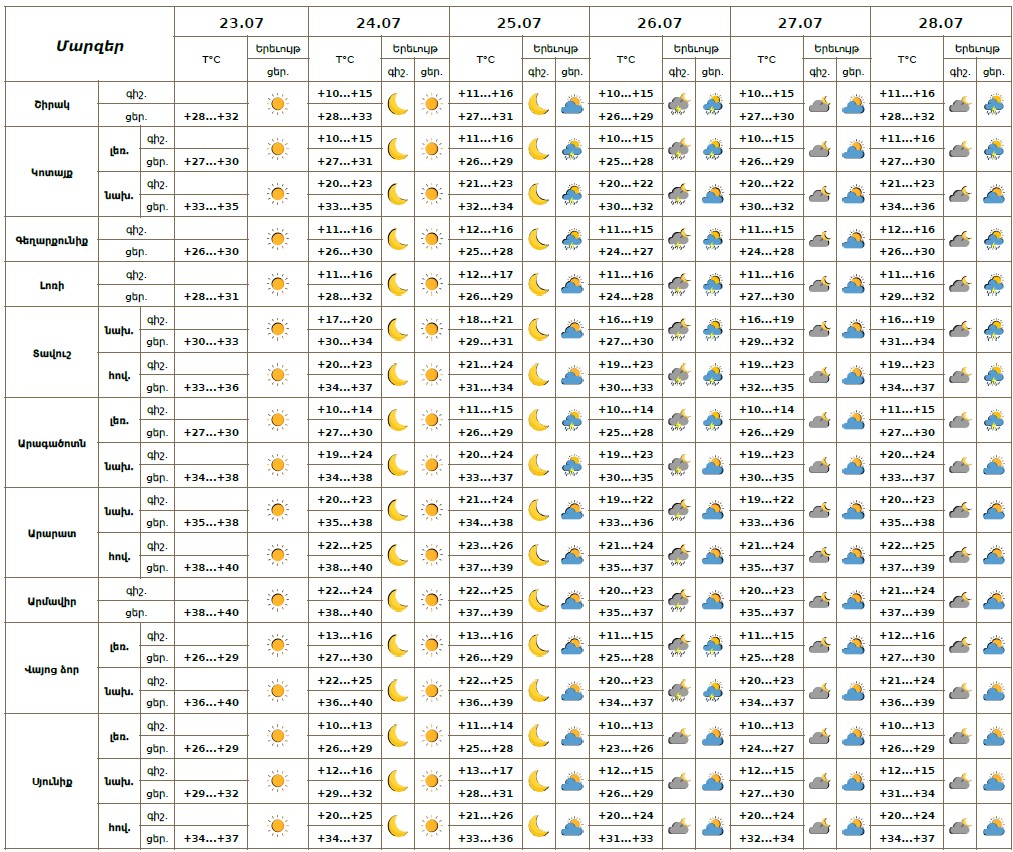Select the 26.07 date column header
This screenshot has width=1013, height=852.
coord(659,22)
